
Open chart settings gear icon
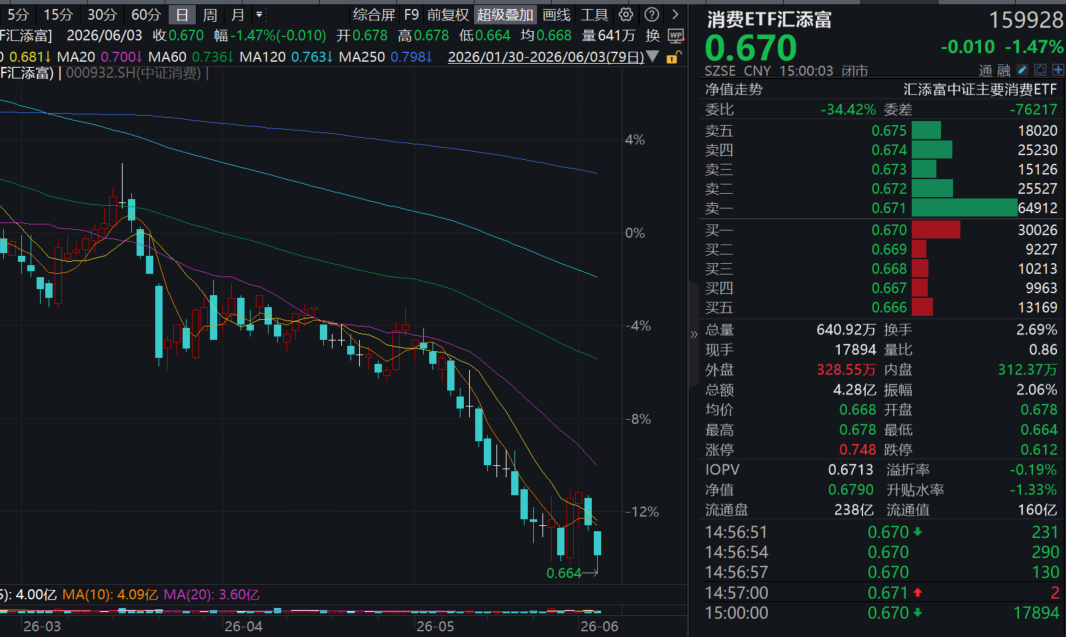tap(626, 14)
